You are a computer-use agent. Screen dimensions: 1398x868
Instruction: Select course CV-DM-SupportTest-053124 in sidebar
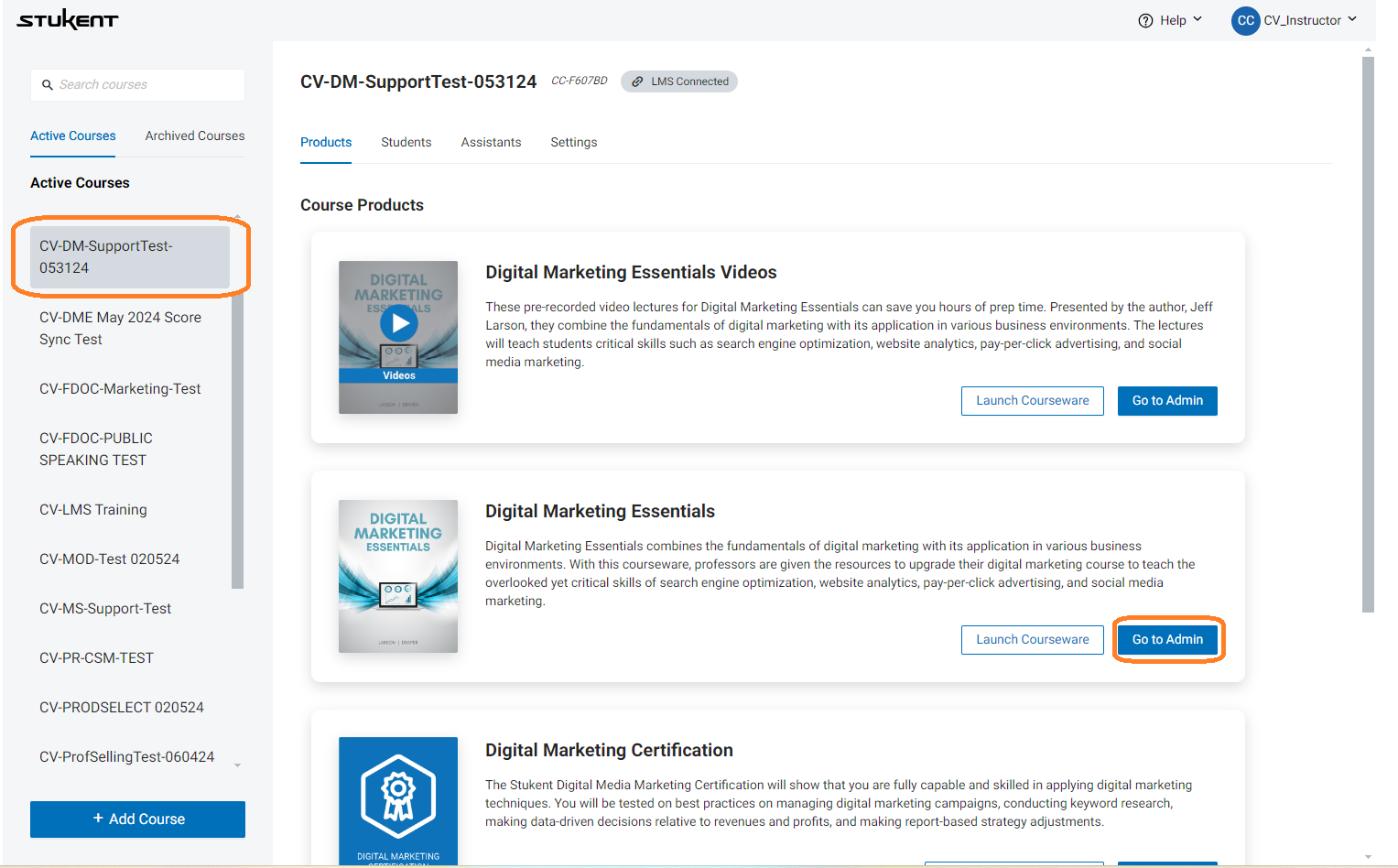coord(130,257)
